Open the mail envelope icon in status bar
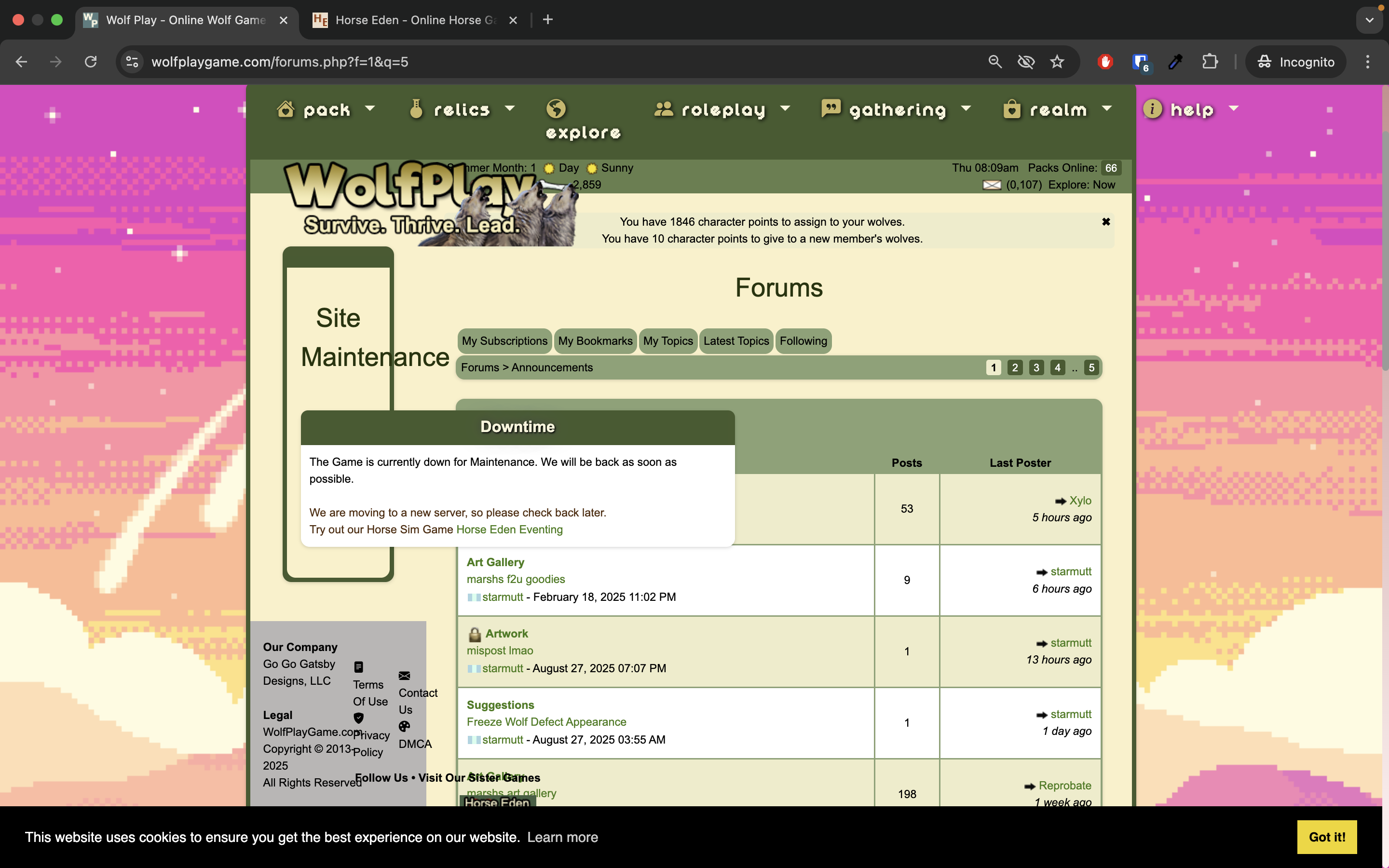This screenshot has height=868, width=1389. [992, 185]
